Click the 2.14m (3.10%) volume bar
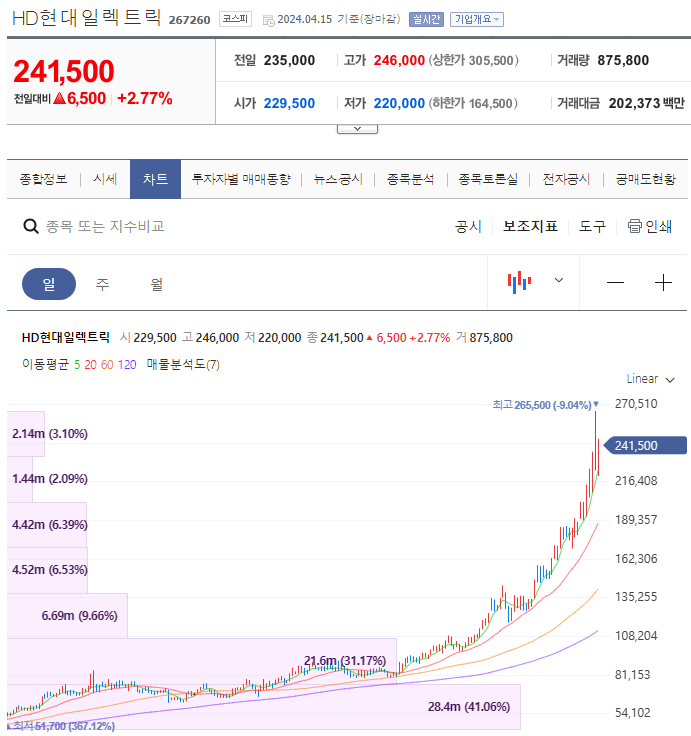 [26, 434]
